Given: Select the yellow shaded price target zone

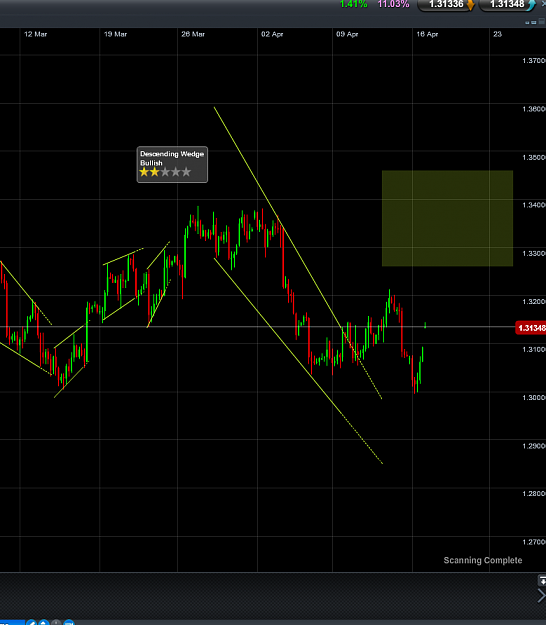Looking at the screenshot, I should (x=447, y=218).
